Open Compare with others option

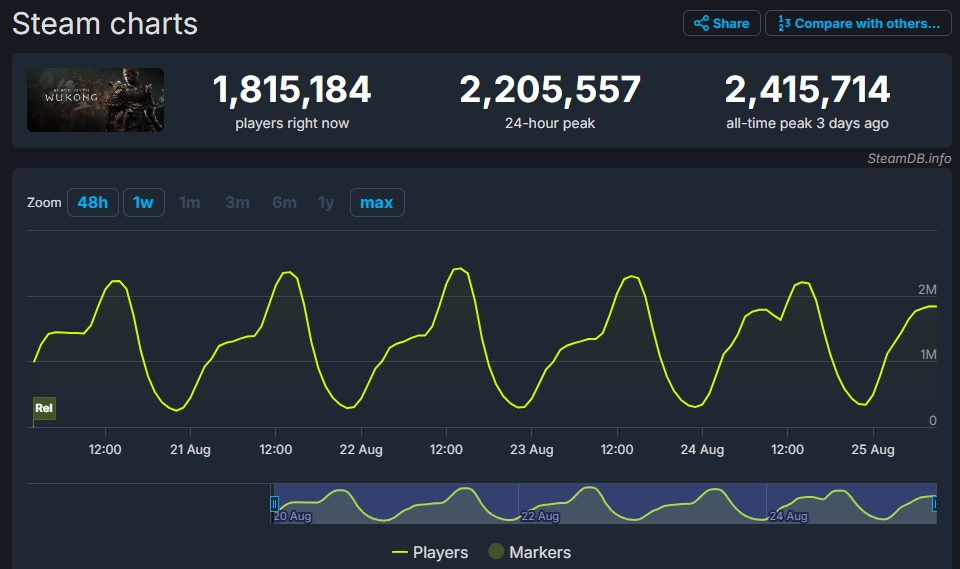858,23
